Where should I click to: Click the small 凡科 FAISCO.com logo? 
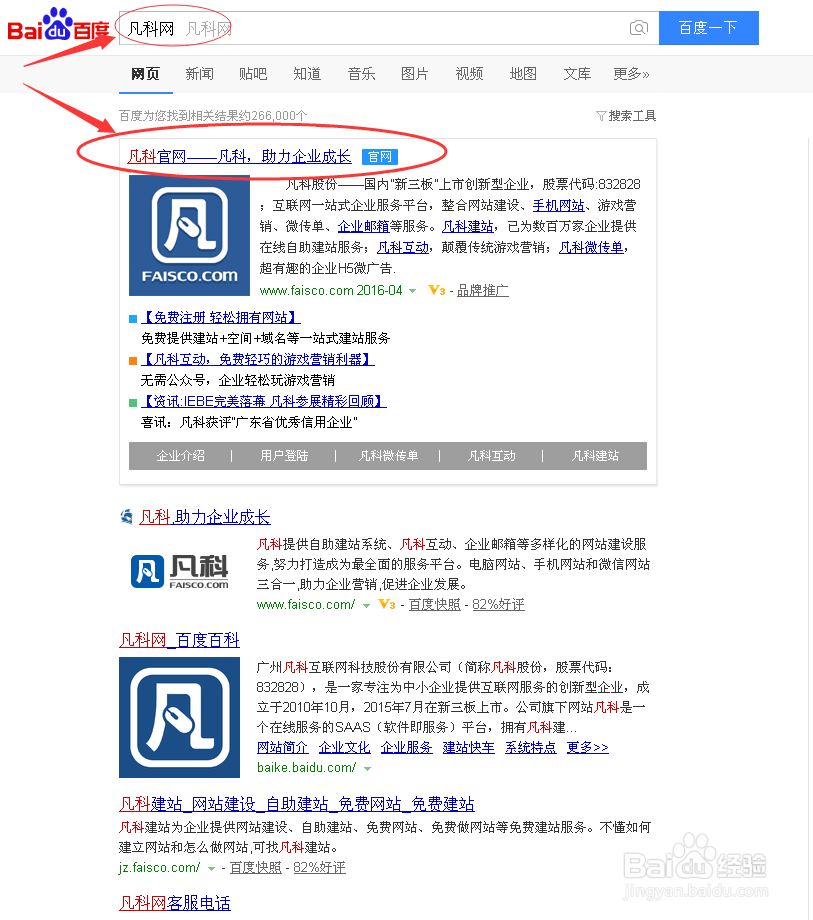pyautogui.click(x=179, y=571)
